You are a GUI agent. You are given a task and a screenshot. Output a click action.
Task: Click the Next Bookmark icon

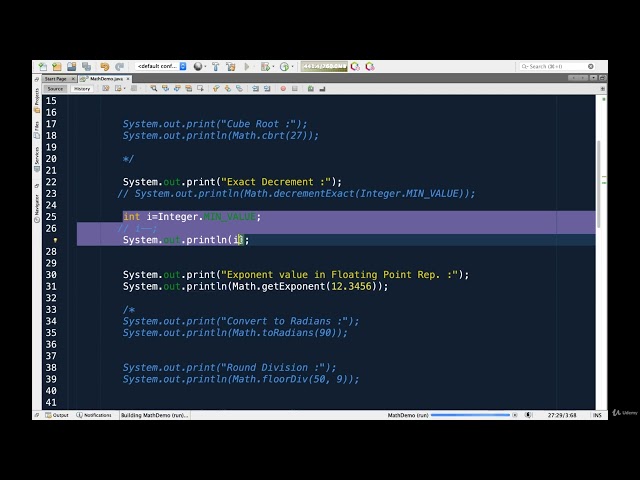pyautogui.click(x=228, y=89)
